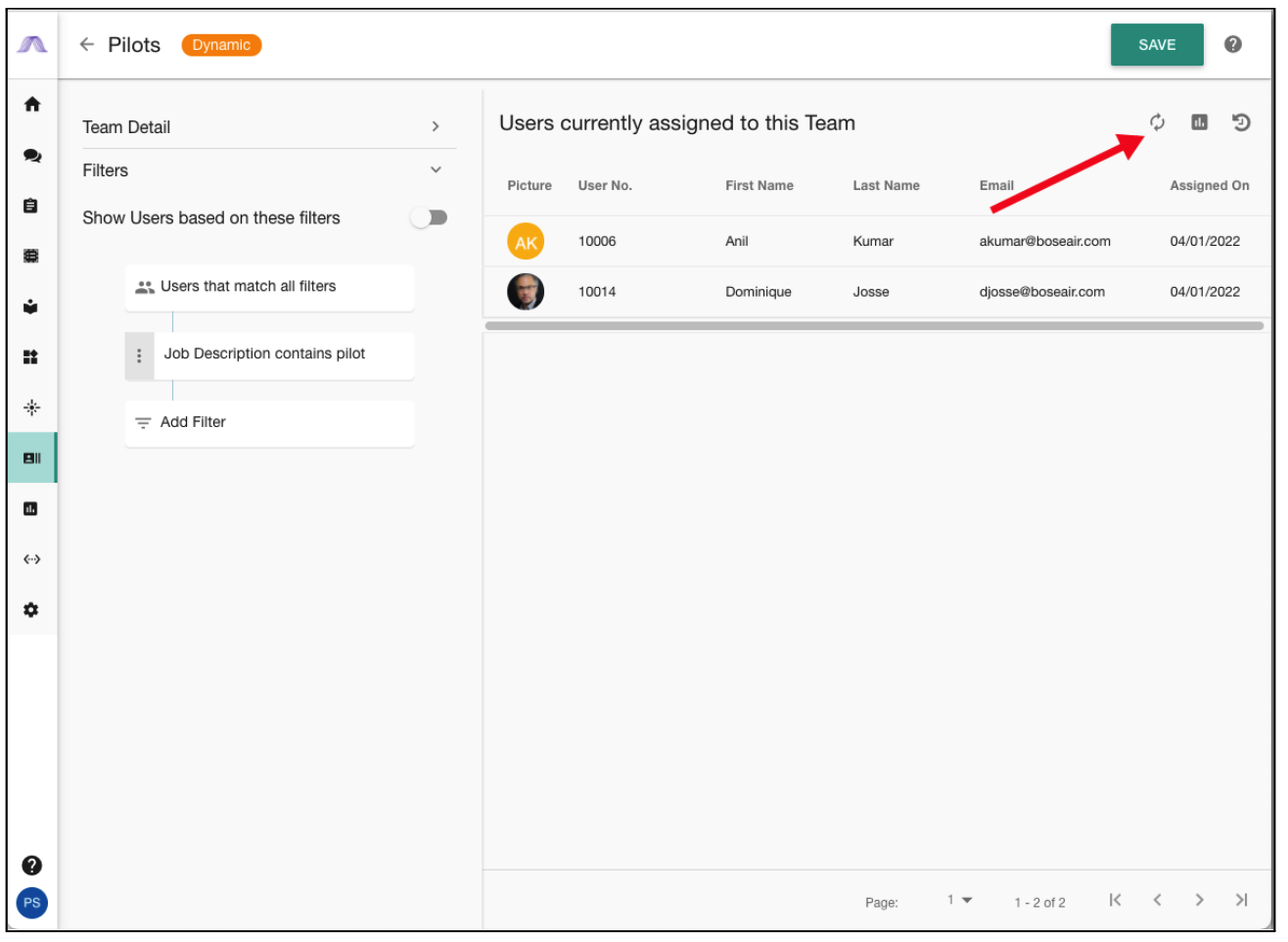Sort by the Last Name column header
The height and width of the screenshot is (942, 1288).
coord(886,185)
